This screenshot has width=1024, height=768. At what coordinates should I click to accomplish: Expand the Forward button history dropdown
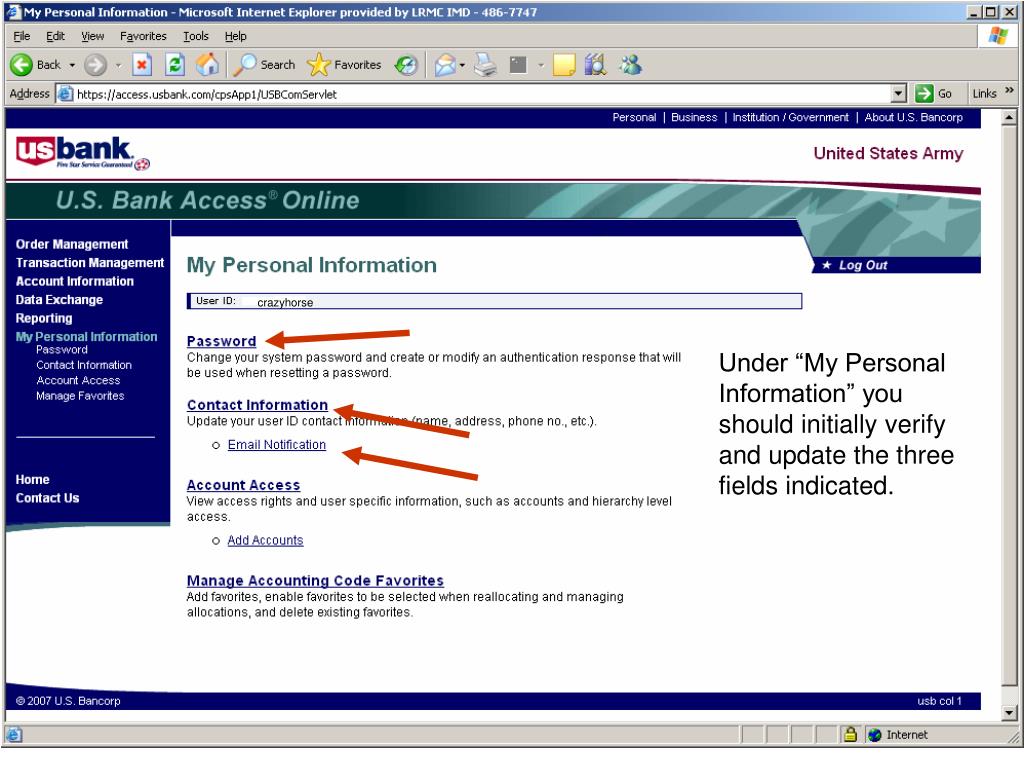pos(118,65)
